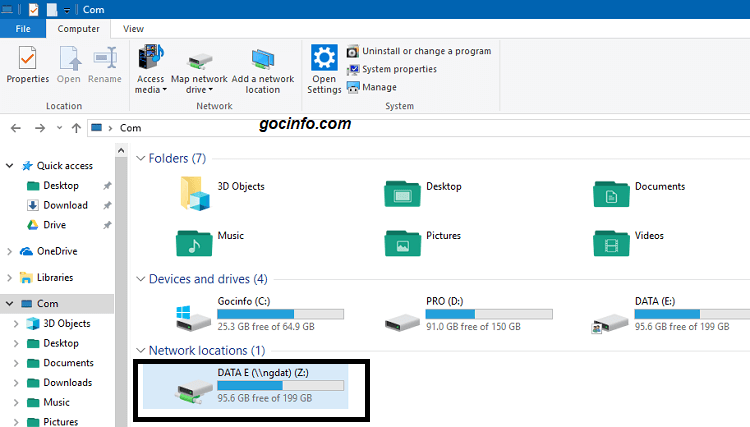Image resolution: width=750 pixels, height=427 pixels.
Task: Switch to the View tab
Action: (x=133, y=29)
